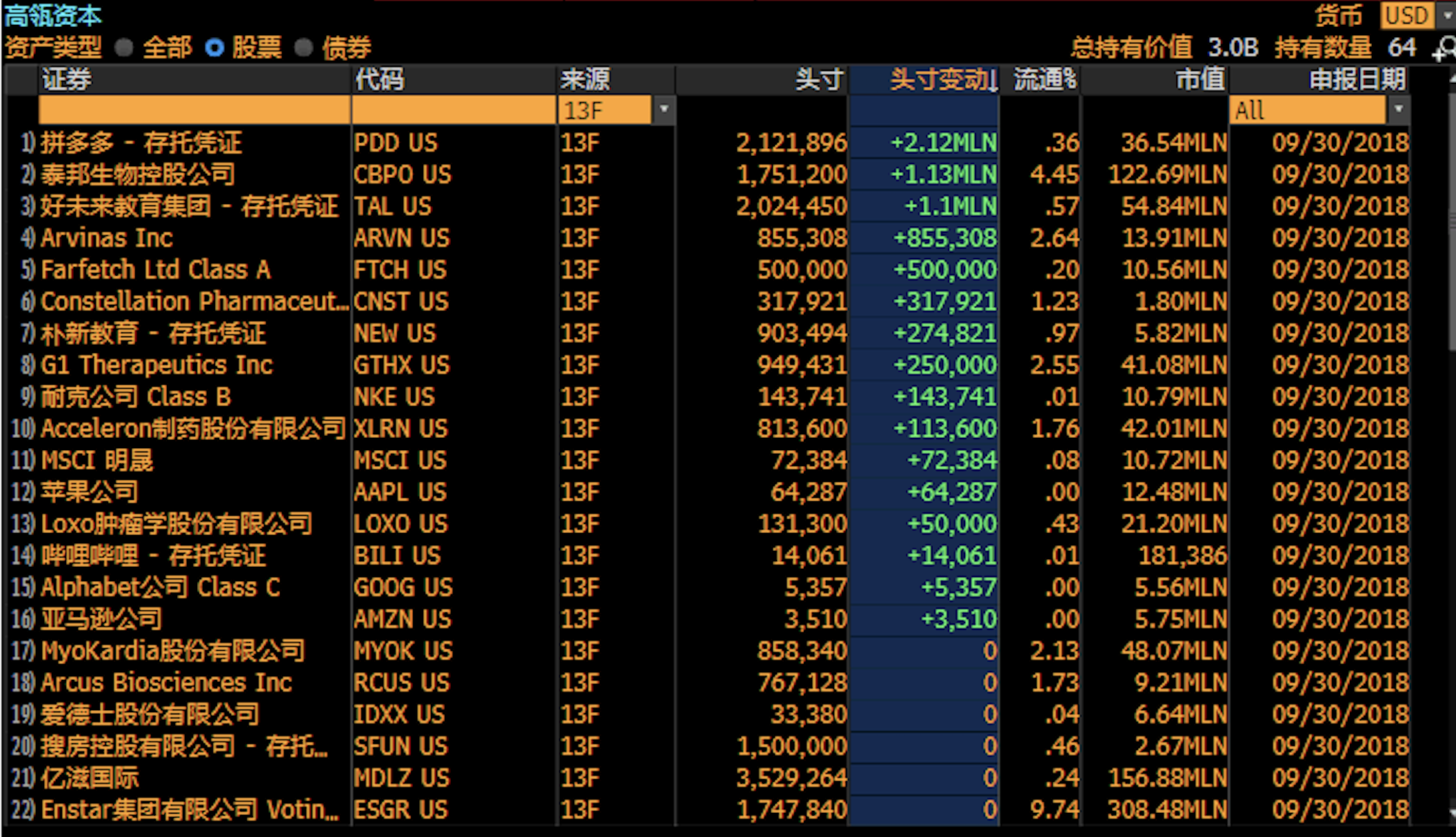Select row 朴新教育 - 存托凭证

click(707, 334)
